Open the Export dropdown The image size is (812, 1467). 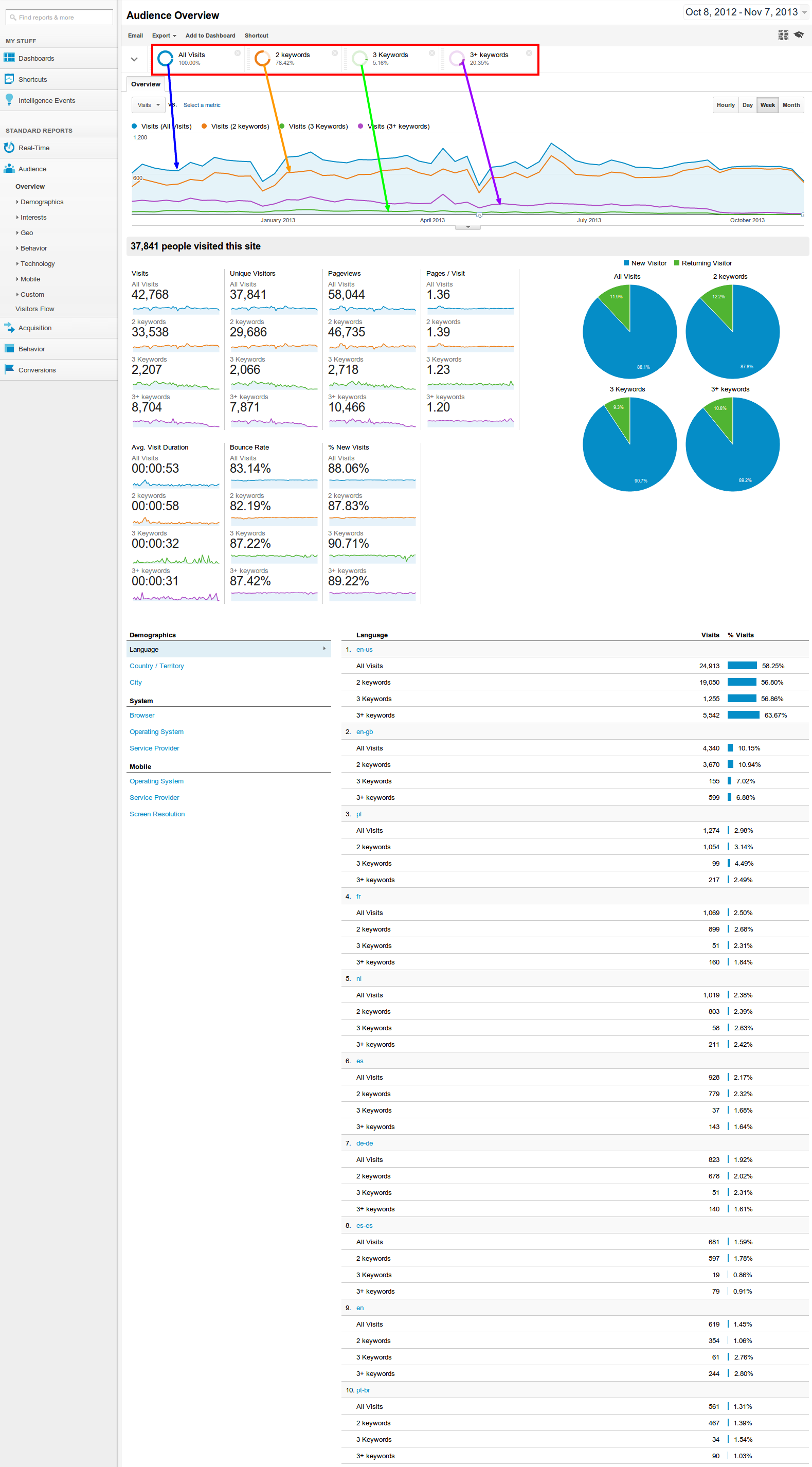click(x=164, y=35)
